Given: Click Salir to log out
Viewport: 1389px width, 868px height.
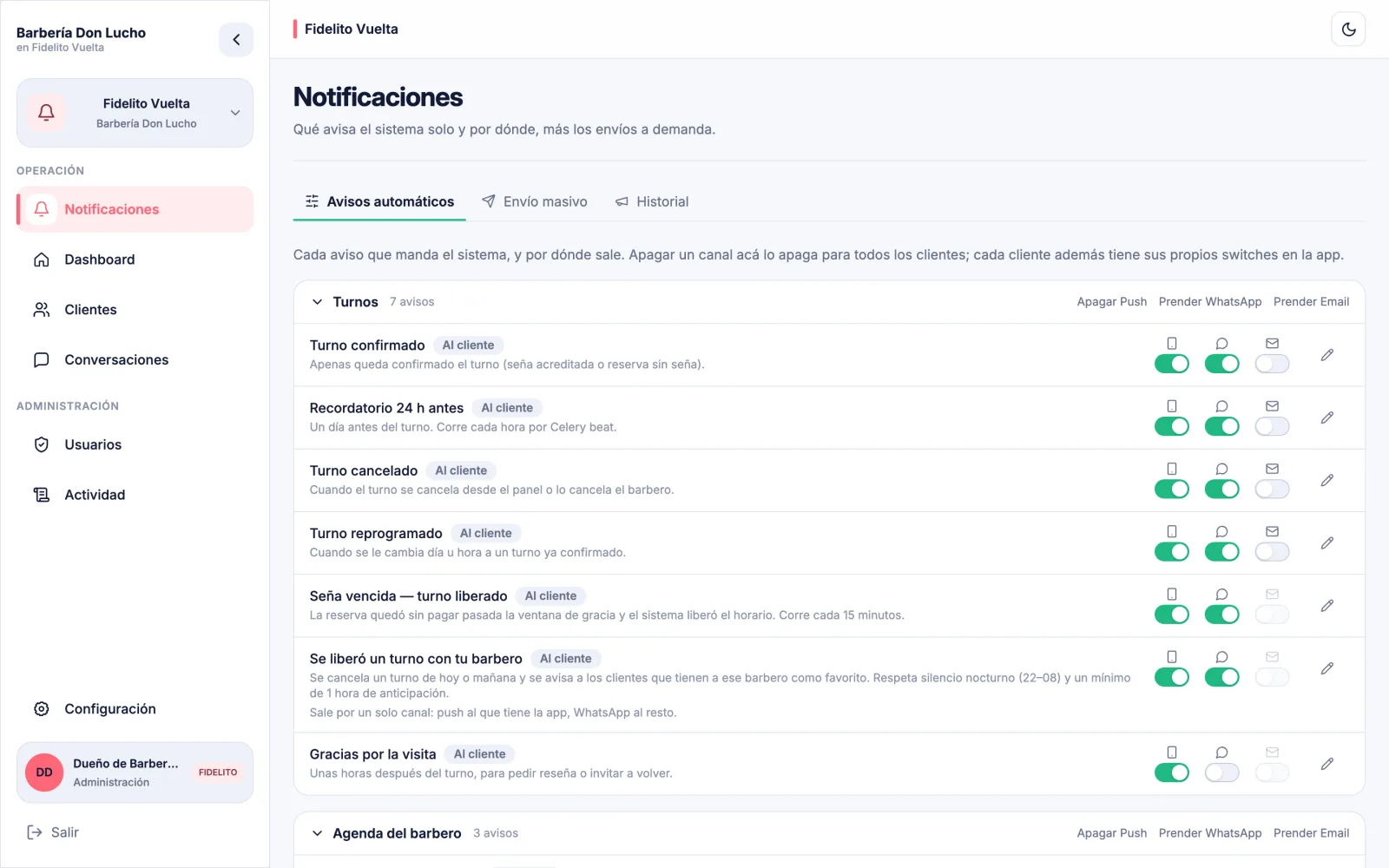Looking at the screenshot, I should pyautogui.click(x=53, y=832).
